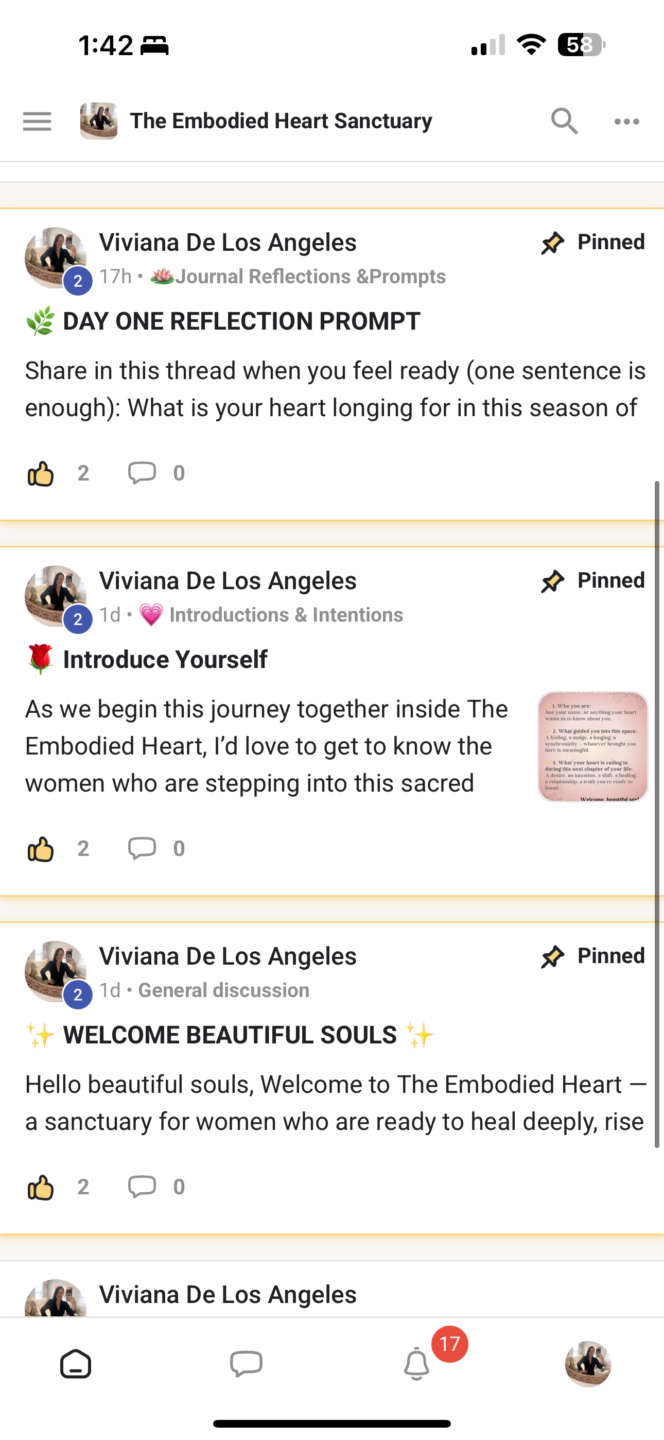
Task: Like the DAY ONE REFLECTION PROMPT post
Action: (41, 473)
